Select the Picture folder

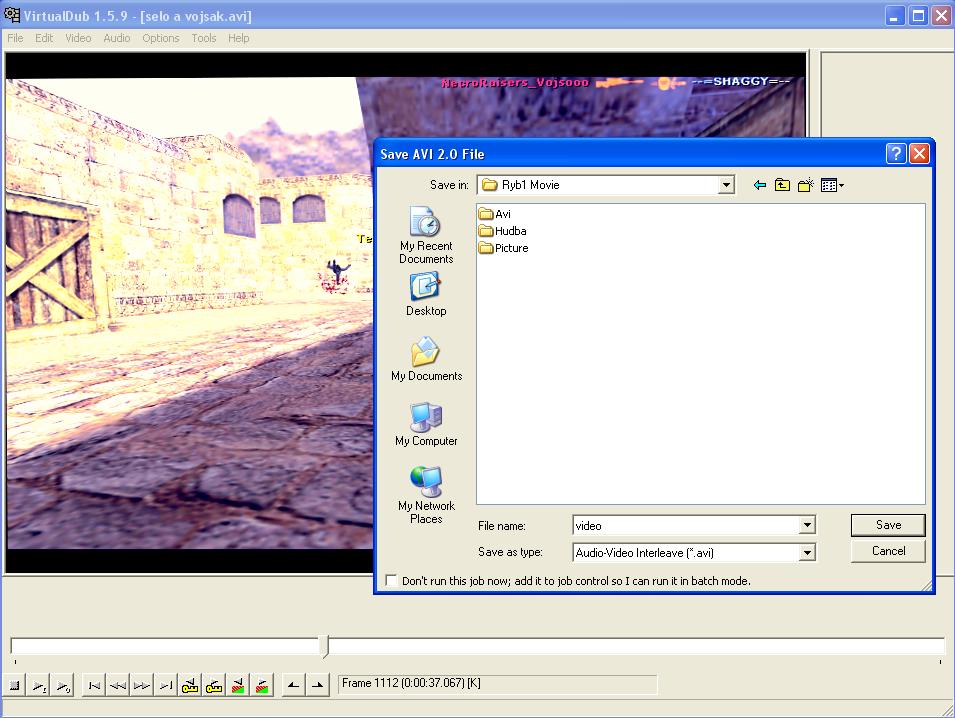click(x=504, y=248)
